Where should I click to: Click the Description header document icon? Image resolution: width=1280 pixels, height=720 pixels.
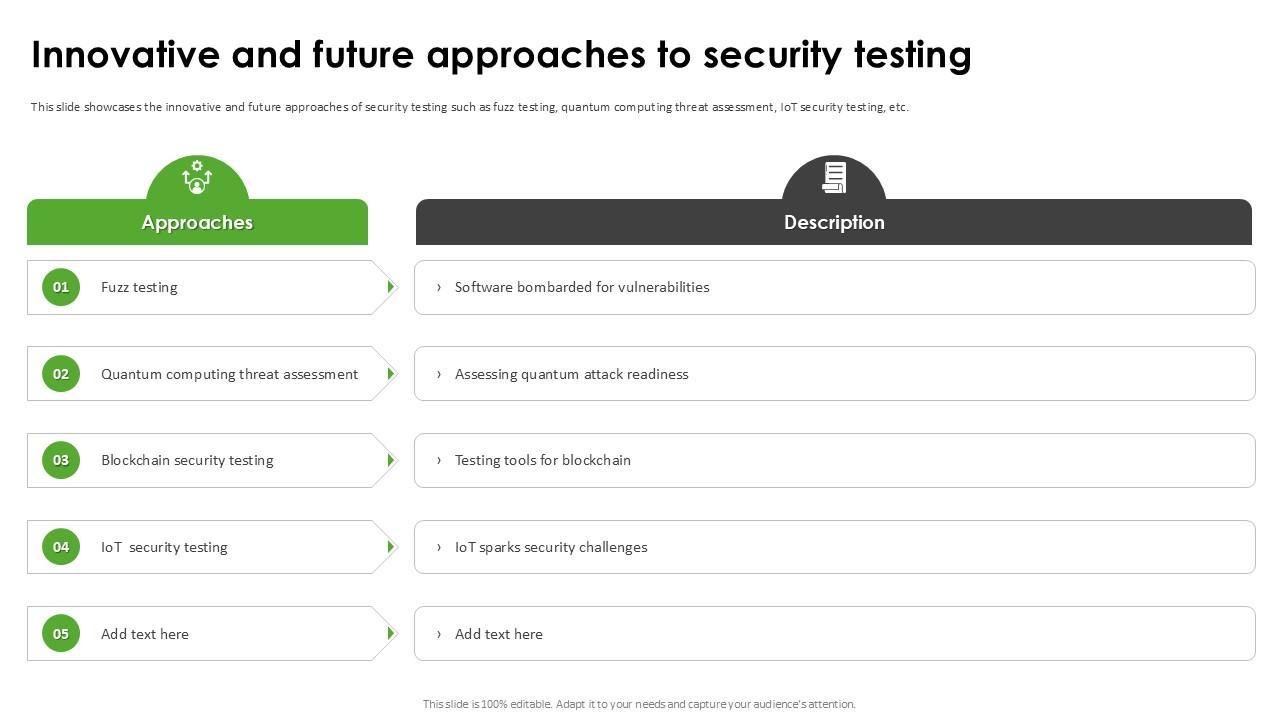(x=834, y=177)
